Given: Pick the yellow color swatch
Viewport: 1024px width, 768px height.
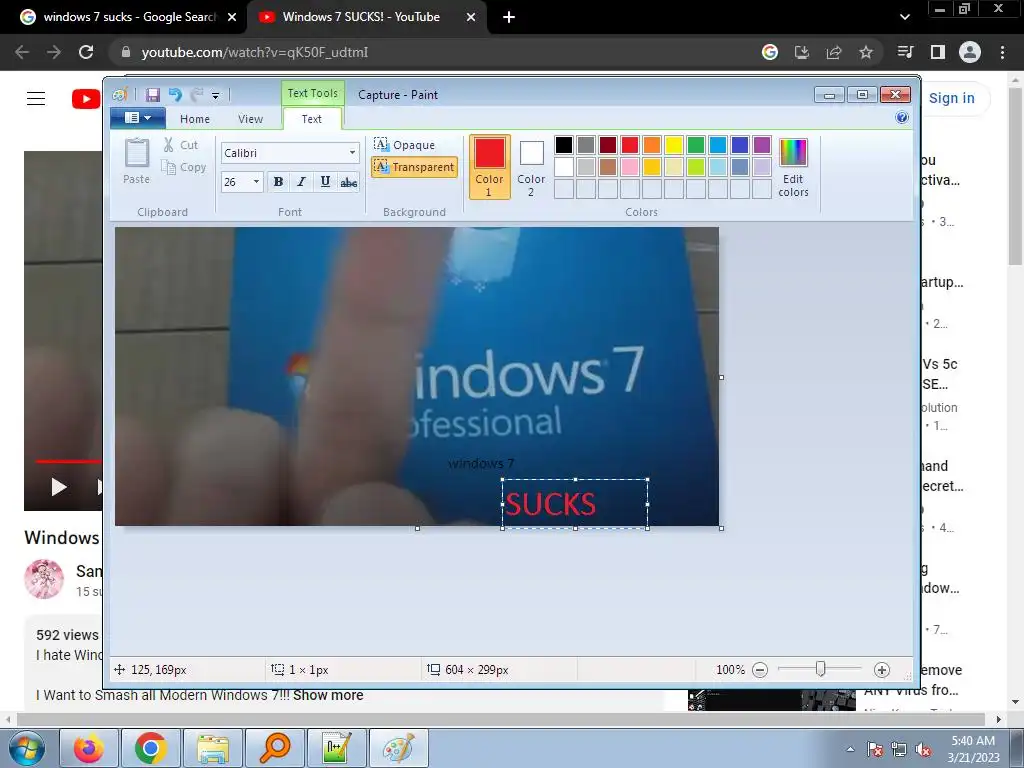Looking at the screenshot, I should click(674, 144).
